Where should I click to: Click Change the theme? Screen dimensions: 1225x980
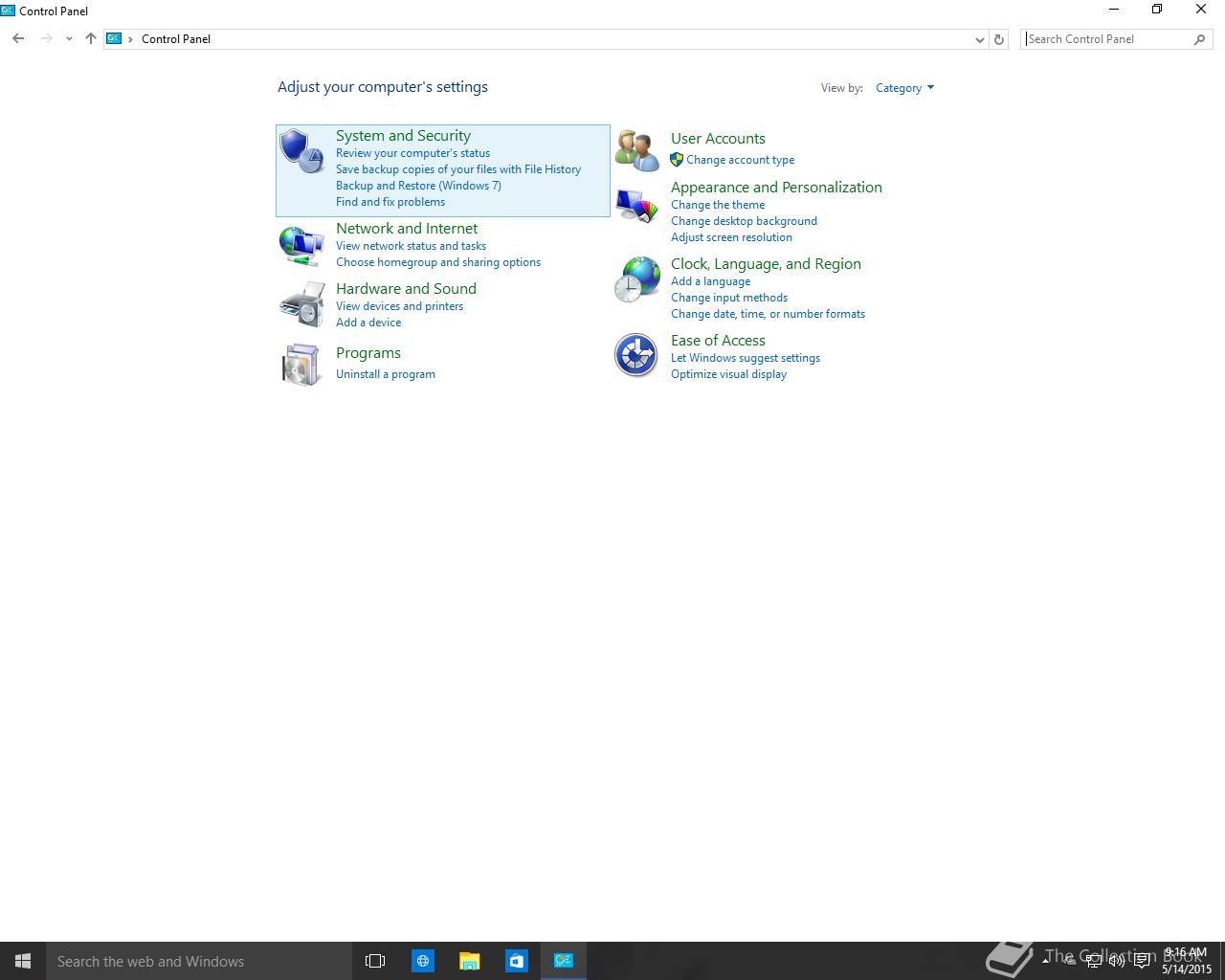coord(718,205)
